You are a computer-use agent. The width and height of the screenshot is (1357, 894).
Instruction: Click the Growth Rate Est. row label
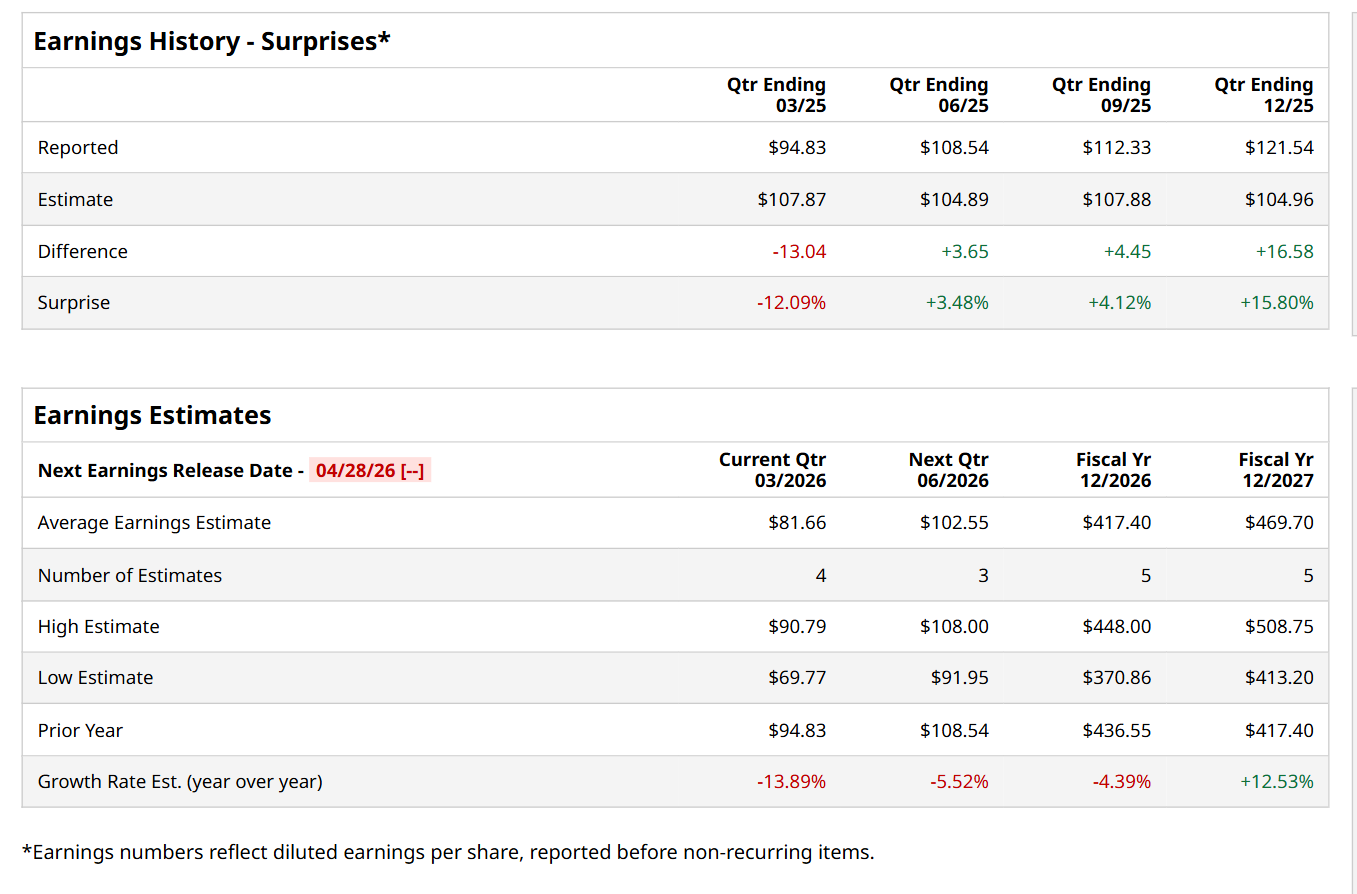(180, 782)
